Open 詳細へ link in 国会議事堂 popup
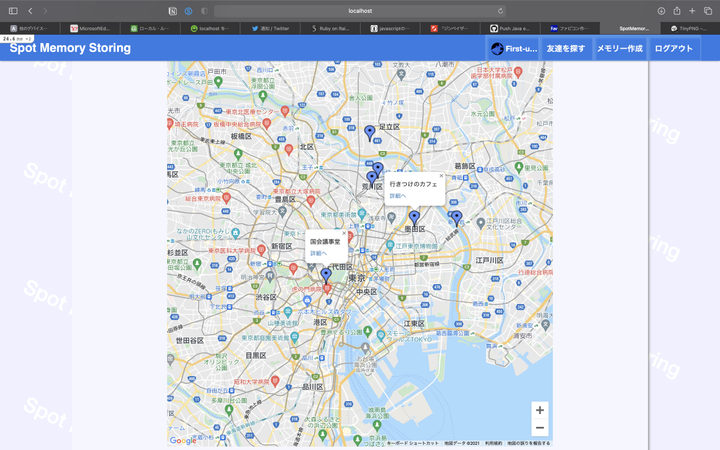The width and height of the screenshot is (720, 450). (x=318, y=253)
